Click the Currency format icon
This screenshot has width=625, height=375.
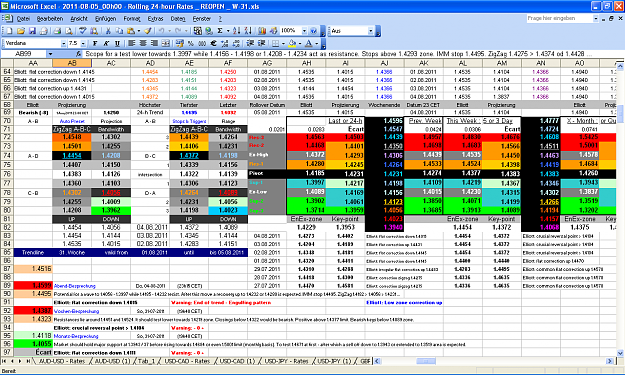(180, 43)
